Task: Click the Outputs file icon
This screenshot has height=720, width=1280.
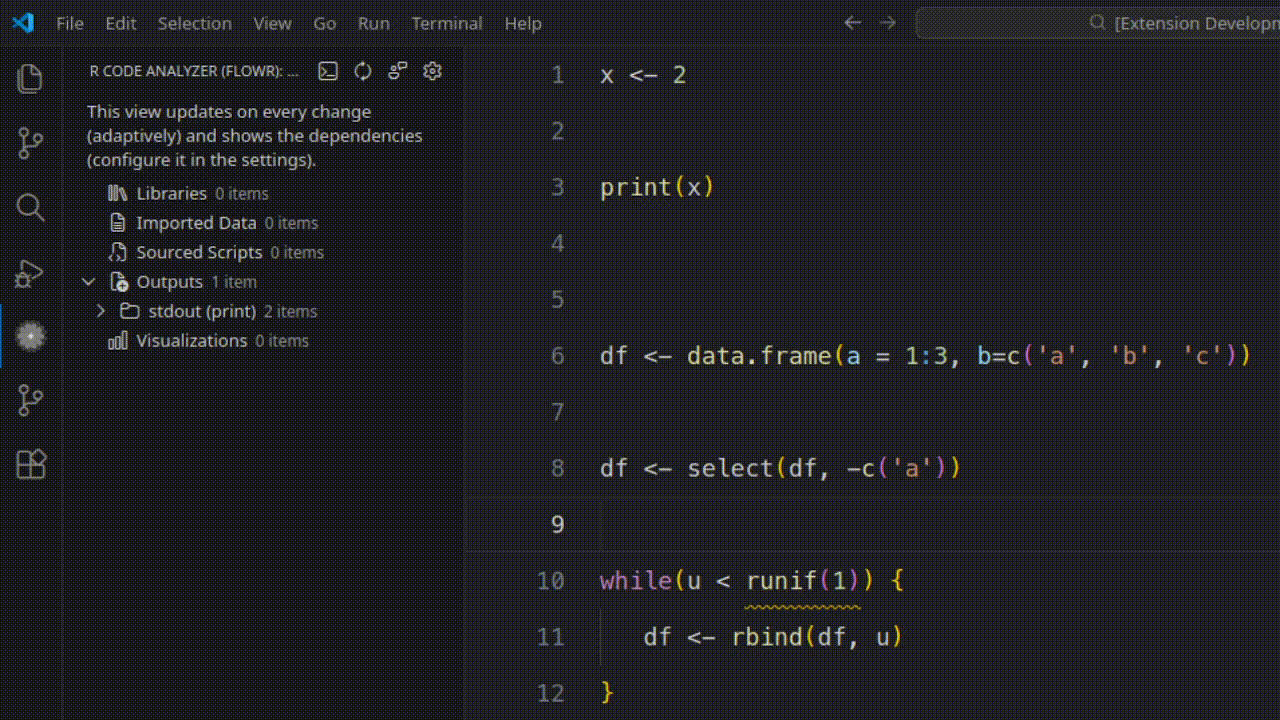Action: pyautogui.click(x=118, y=282)
